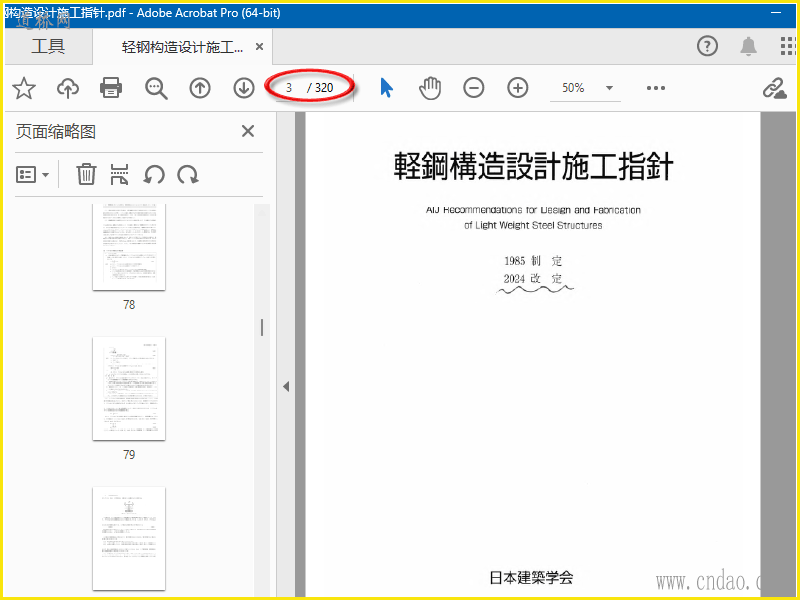
Task: Close the 页面缩略图 panel
Action: (248, 131)
